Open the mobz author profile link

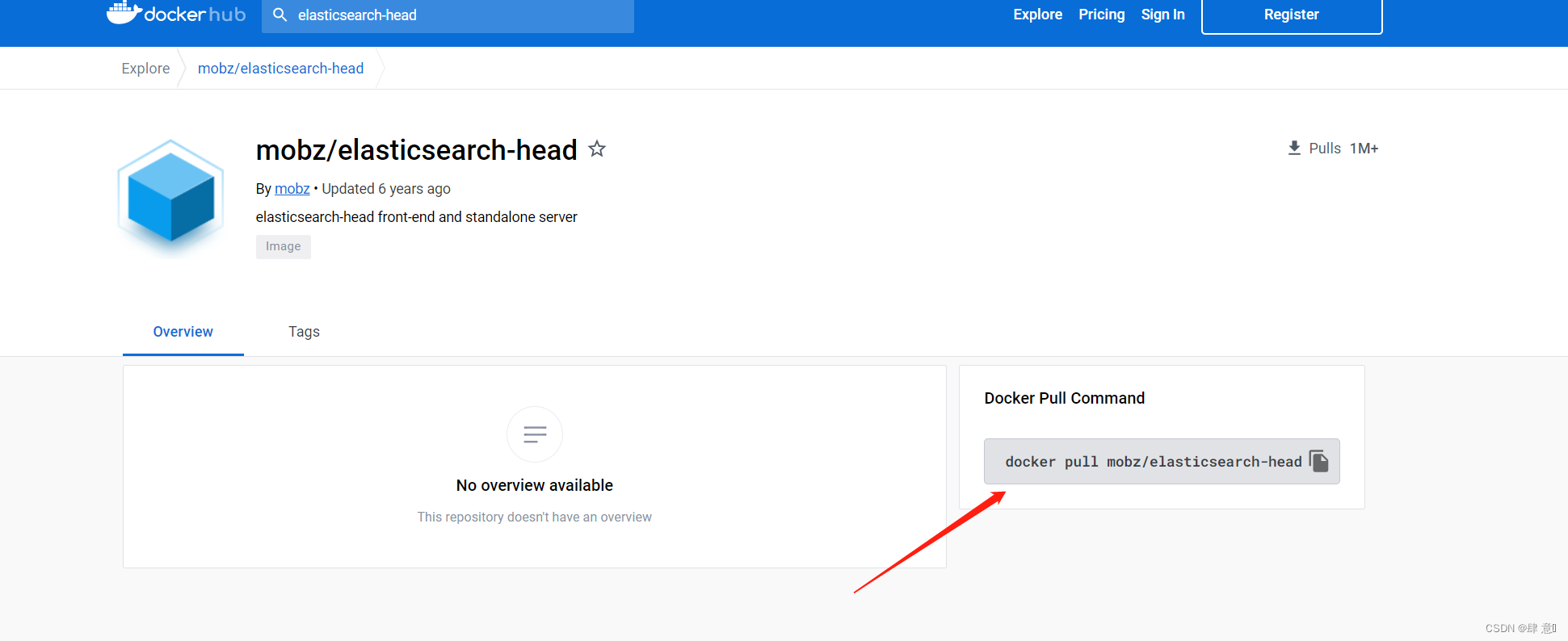pyautogui.click(x=292, y=189)
